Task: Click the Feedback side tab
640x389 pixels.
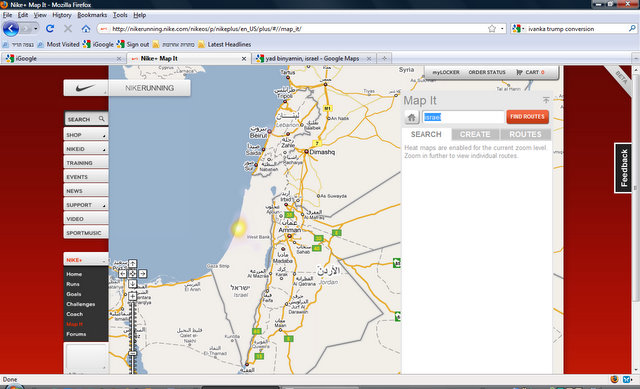Action: point(623,168)
